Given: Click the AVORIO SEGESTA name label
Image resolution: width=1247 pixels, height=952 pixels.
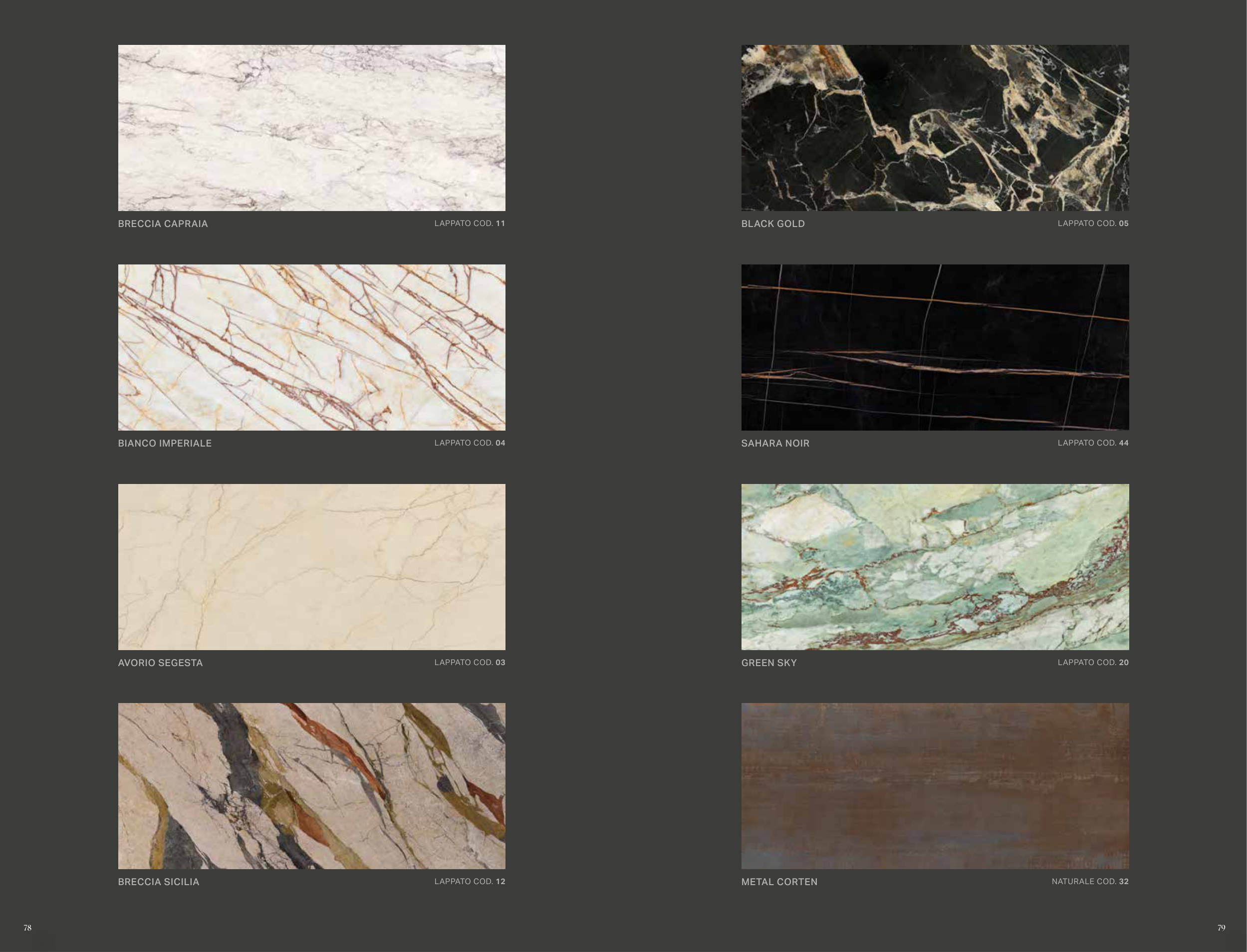Looking at the screenshot, I should (x=160, y=663).
